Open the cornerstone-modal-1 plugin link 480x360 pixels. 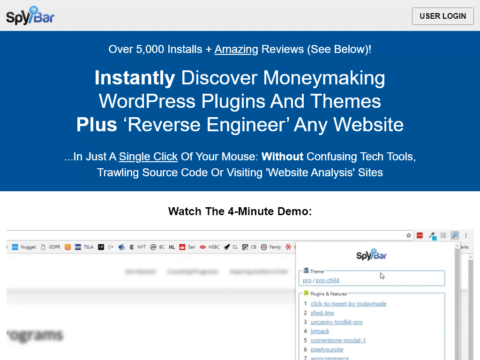(x=338, y=340)
